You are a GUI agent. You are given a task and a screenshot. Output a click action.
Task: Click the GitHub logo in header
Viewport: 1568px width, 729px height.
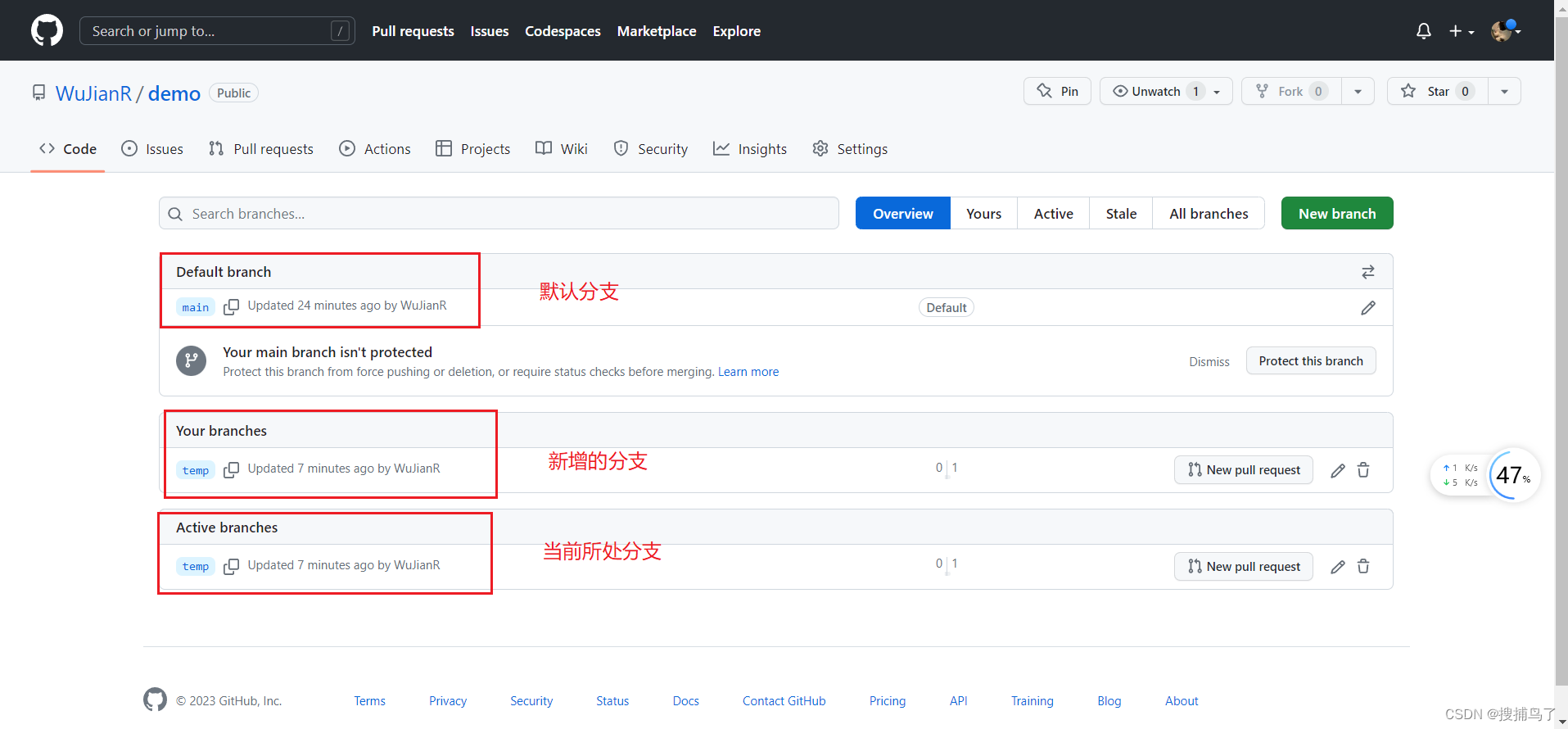47,30
